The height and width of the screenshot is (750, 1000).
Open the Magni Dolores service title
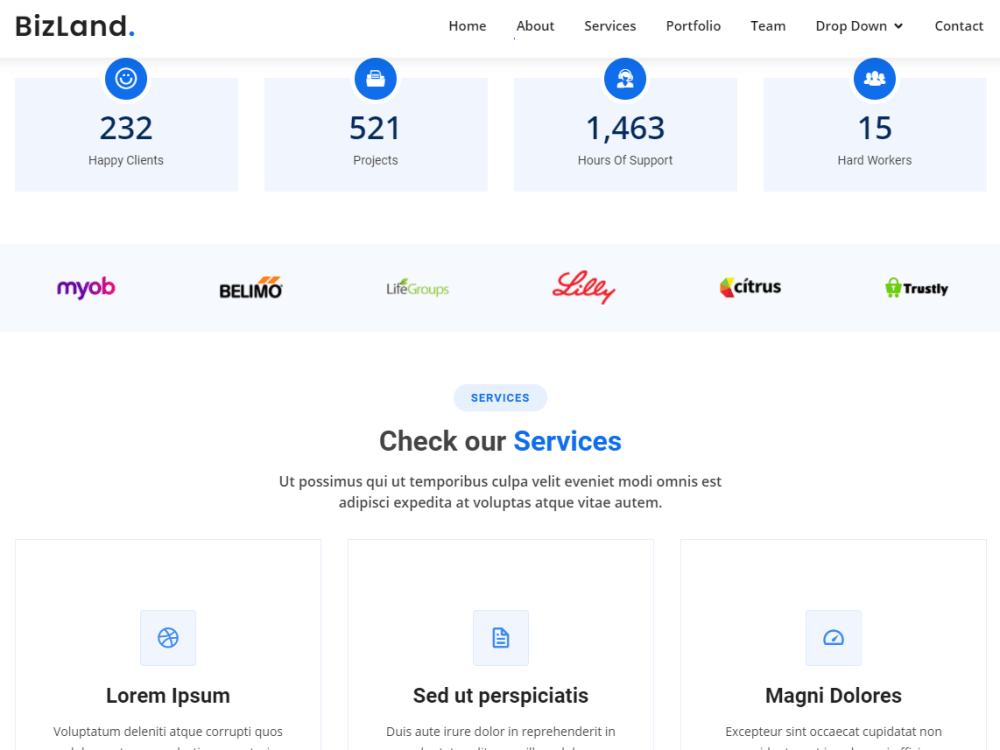pos(834,696)
